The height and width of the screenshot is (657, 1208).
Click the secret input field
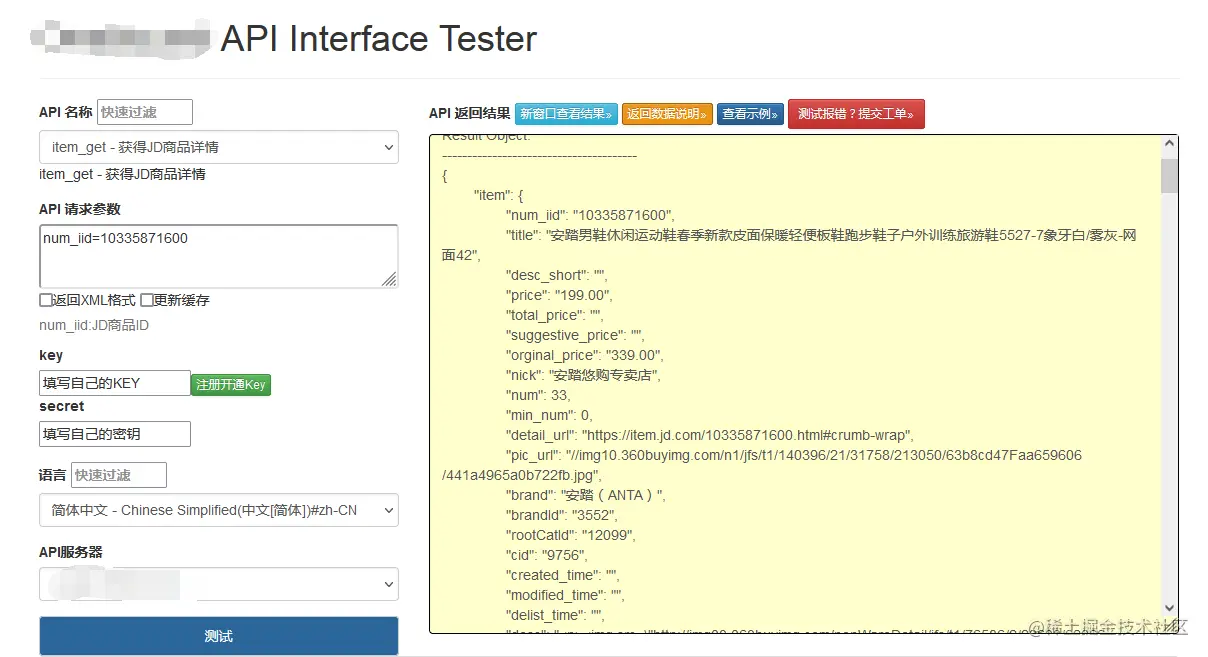(114, 434)
